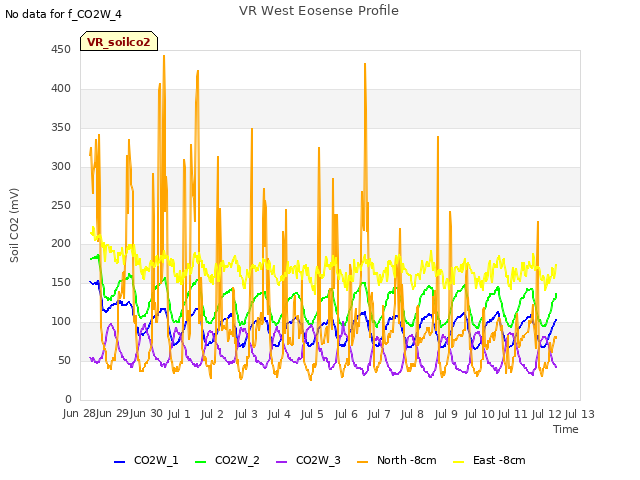Click the Jul 4 x-axis tick label
Viewport: 640px width, 480px height.
(279, 414)
